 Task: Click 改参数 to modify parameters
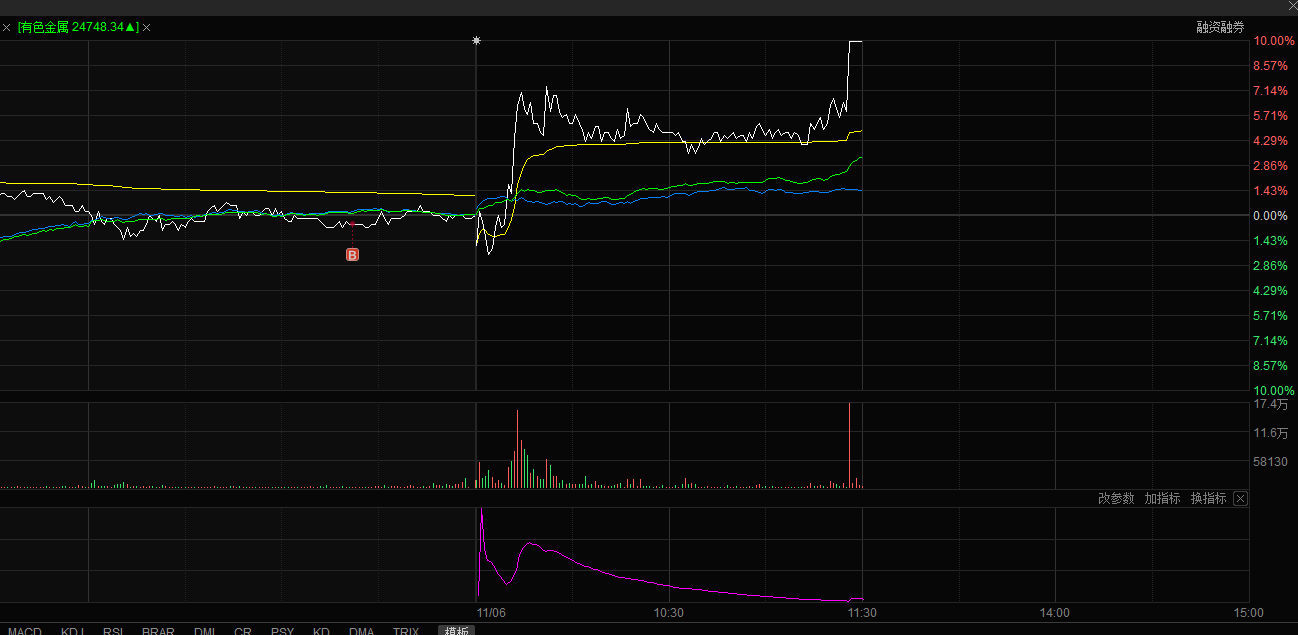point(1116,498)
